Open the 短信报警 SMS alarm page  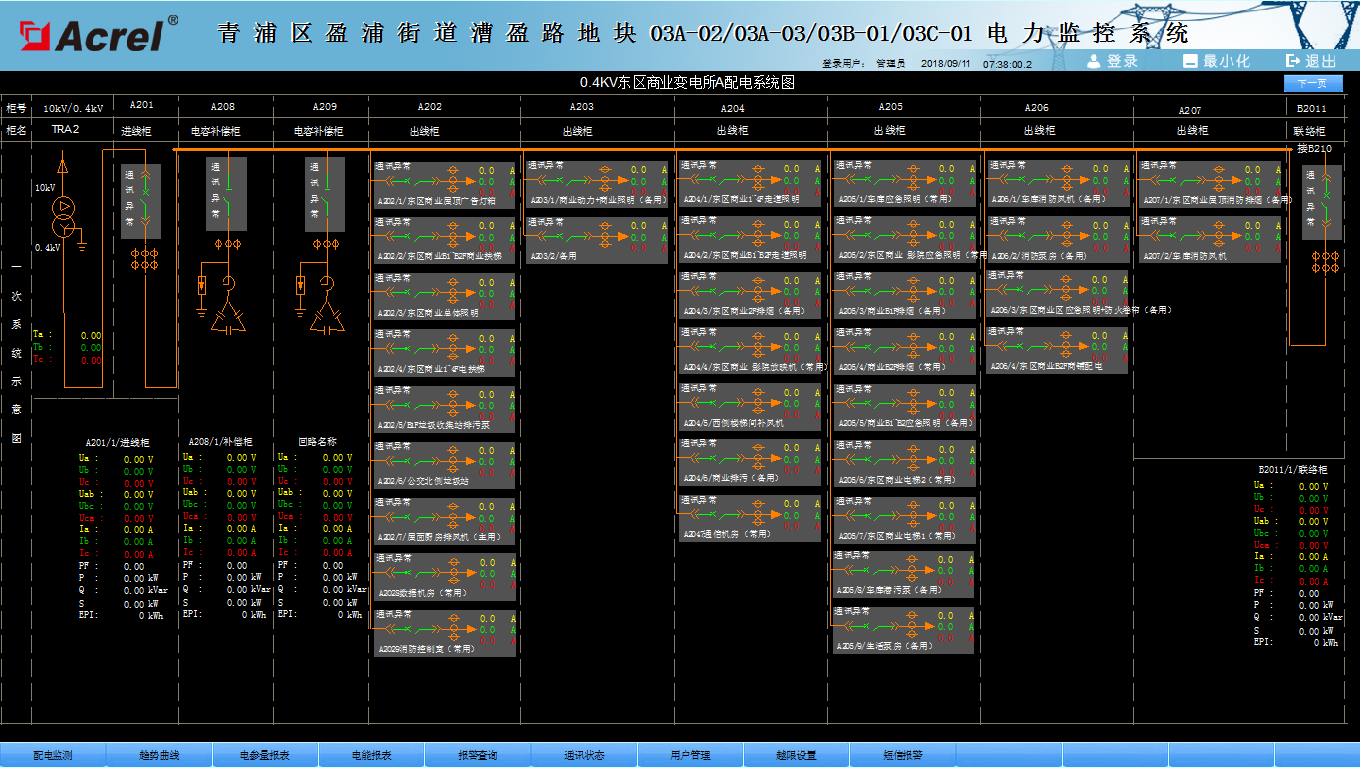click(x=903, y=755)
